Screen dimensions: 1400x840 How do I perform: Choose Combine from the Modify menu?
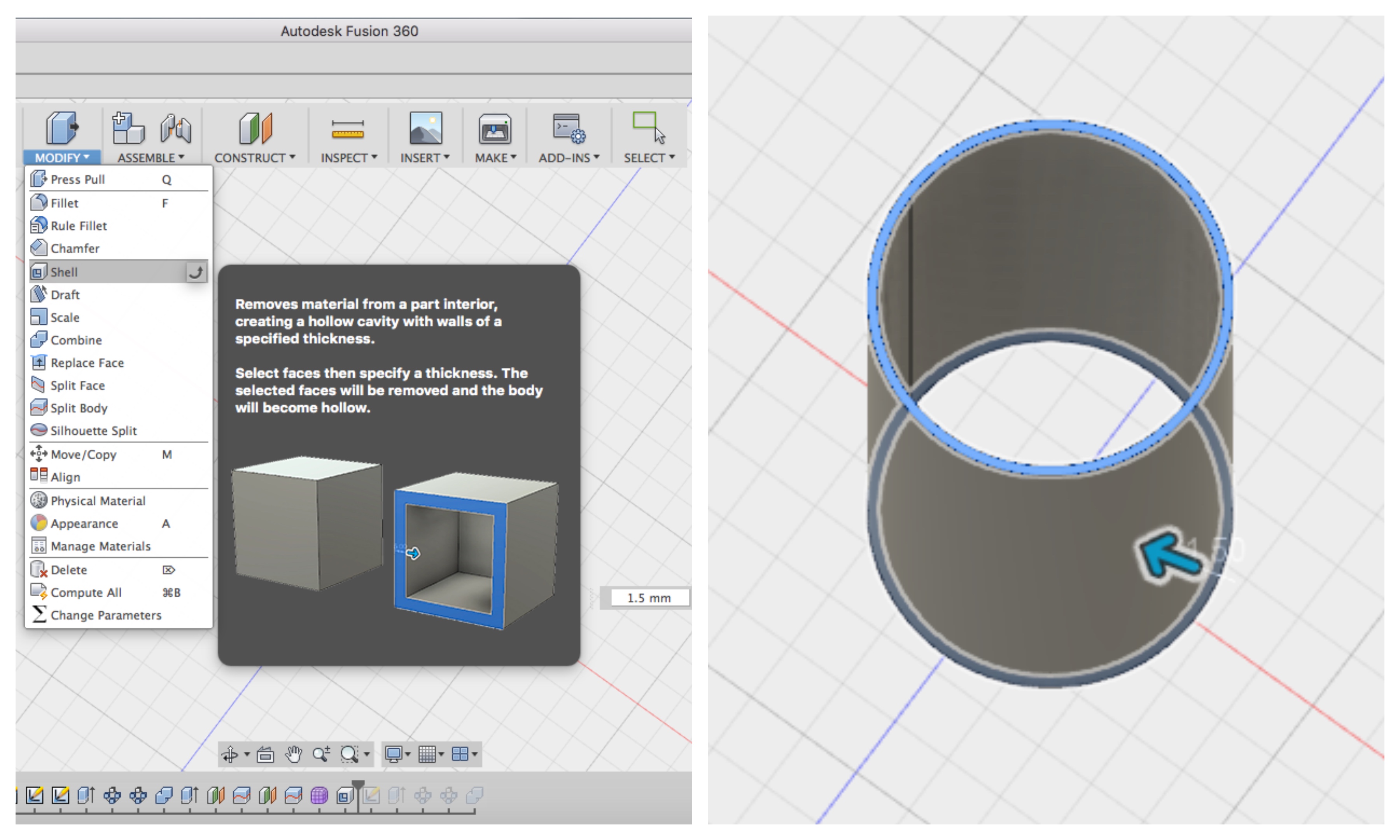pos(119,340)
